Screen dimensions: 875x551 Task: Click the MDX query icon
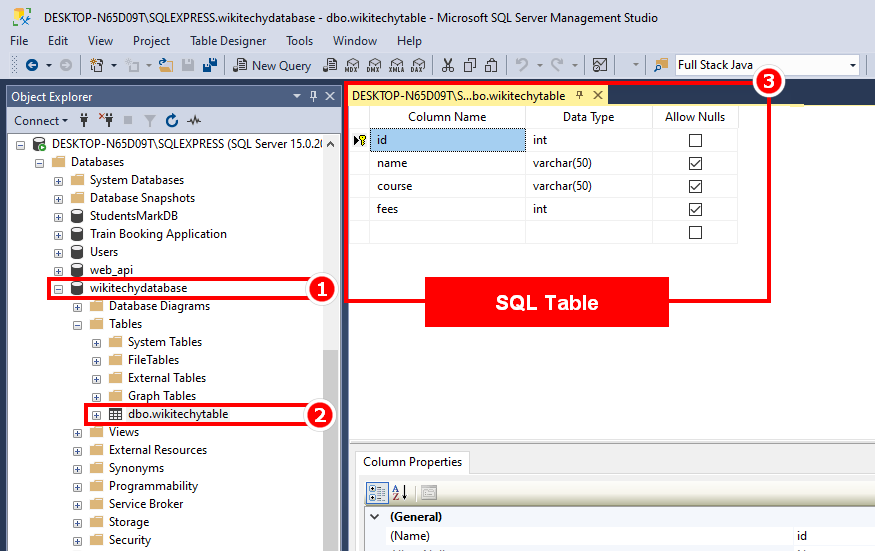click(351, 65)
